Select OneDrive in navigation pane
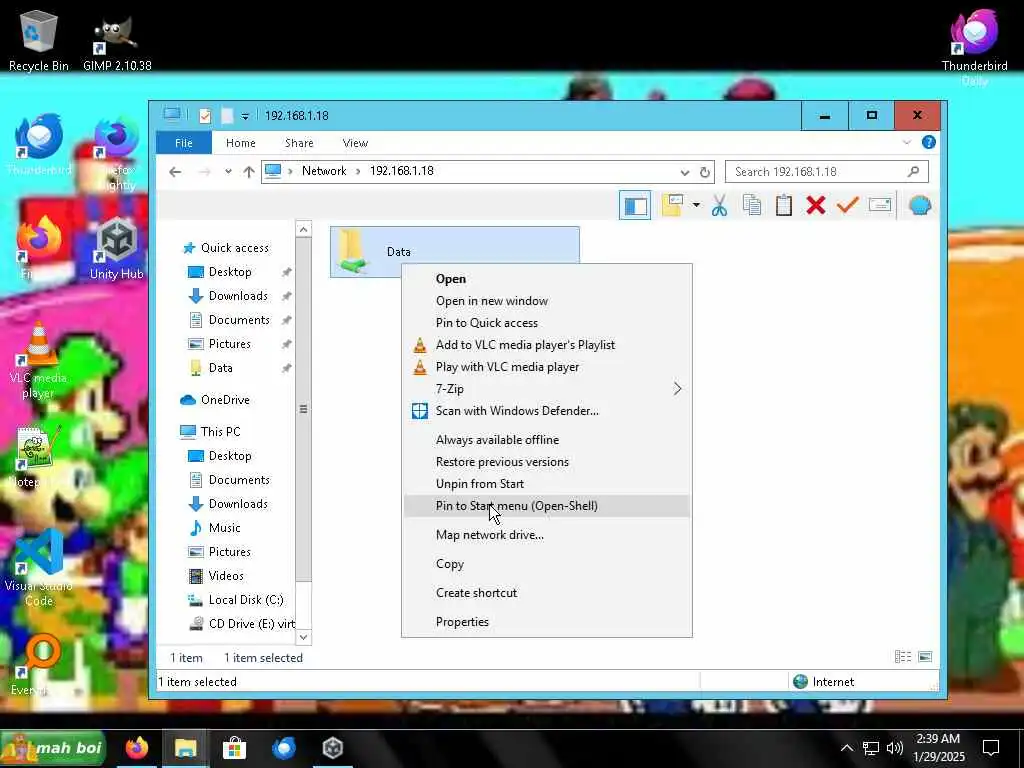 pos(216,400)
